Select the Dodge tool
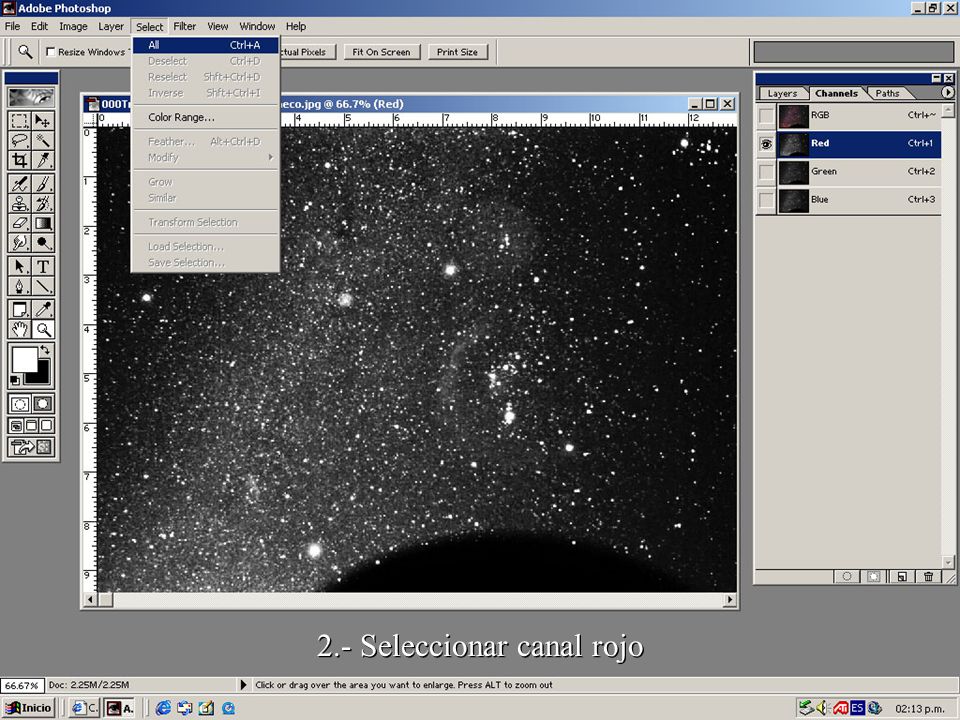 (x=43, y=242)
